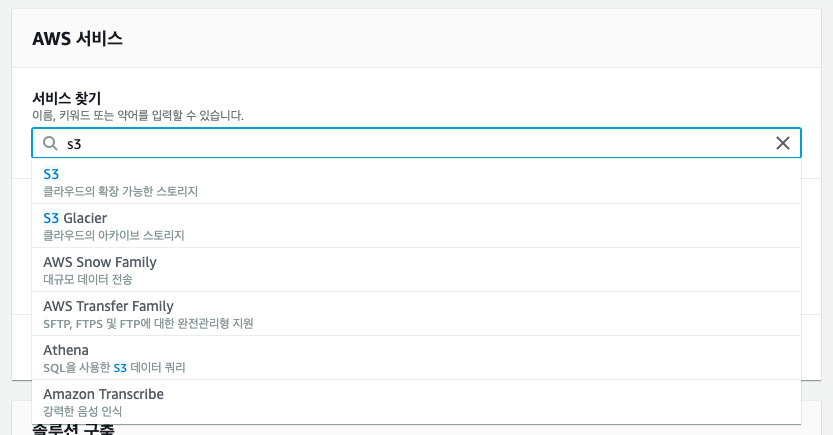Choose S3 Glacier from the suggestions
This screenshot has height=435, width=833.
tap(75, 218)
